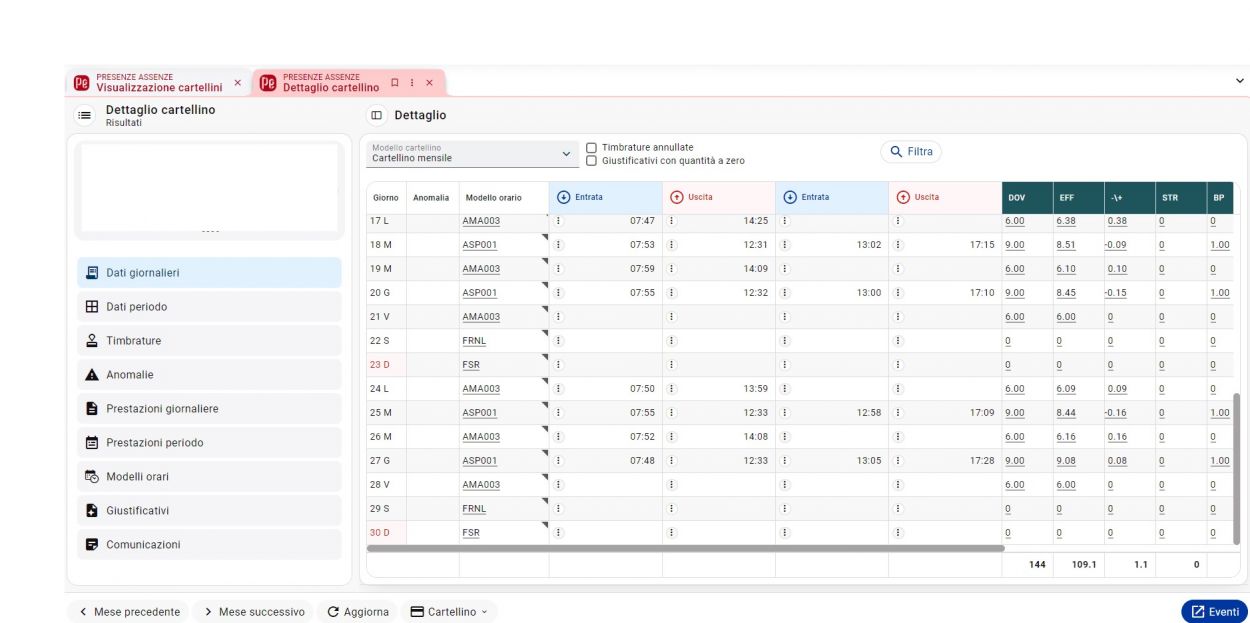1250x623 pixels.
Task: Open Timbrature section
Action: tap(209, 341)
